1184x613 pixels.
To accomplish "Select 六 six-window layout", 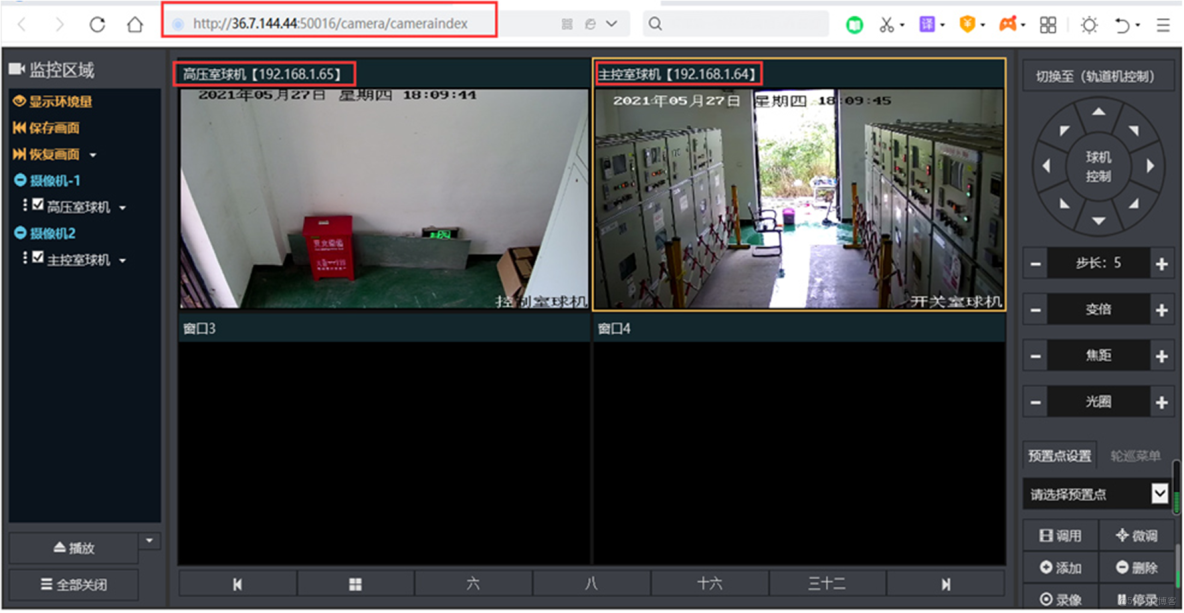I will [473, 584].
